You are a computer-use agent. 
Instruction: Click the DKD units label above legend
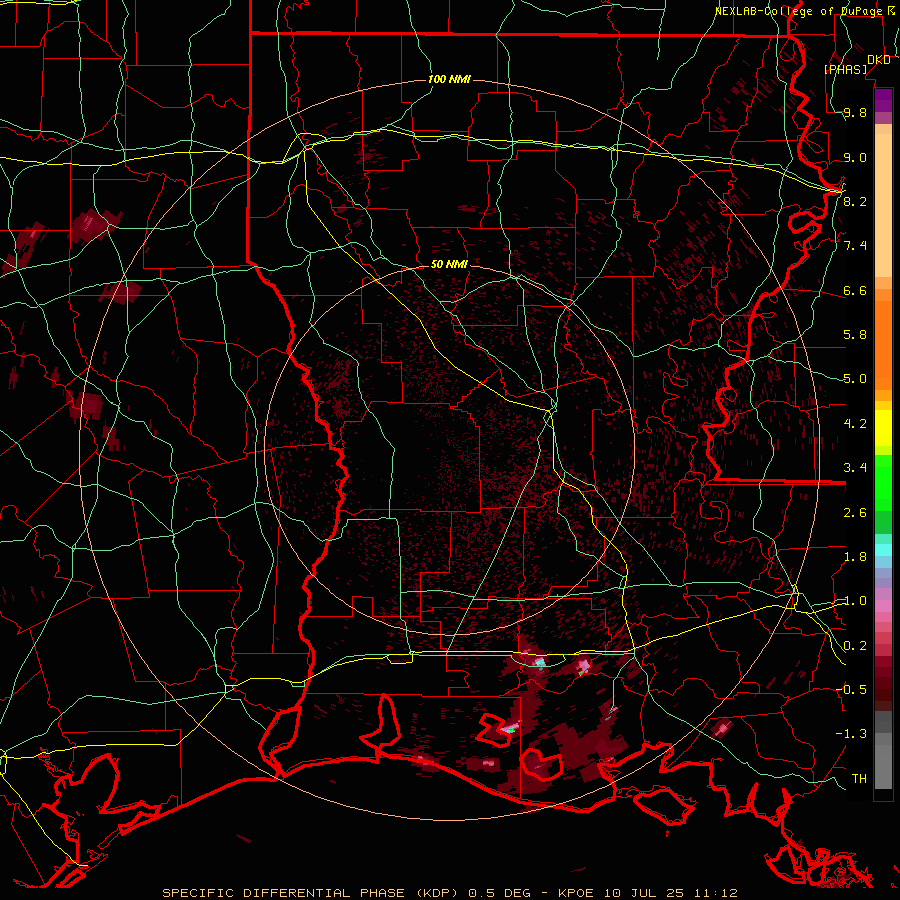pyautogui.click(x=879, y=60)
